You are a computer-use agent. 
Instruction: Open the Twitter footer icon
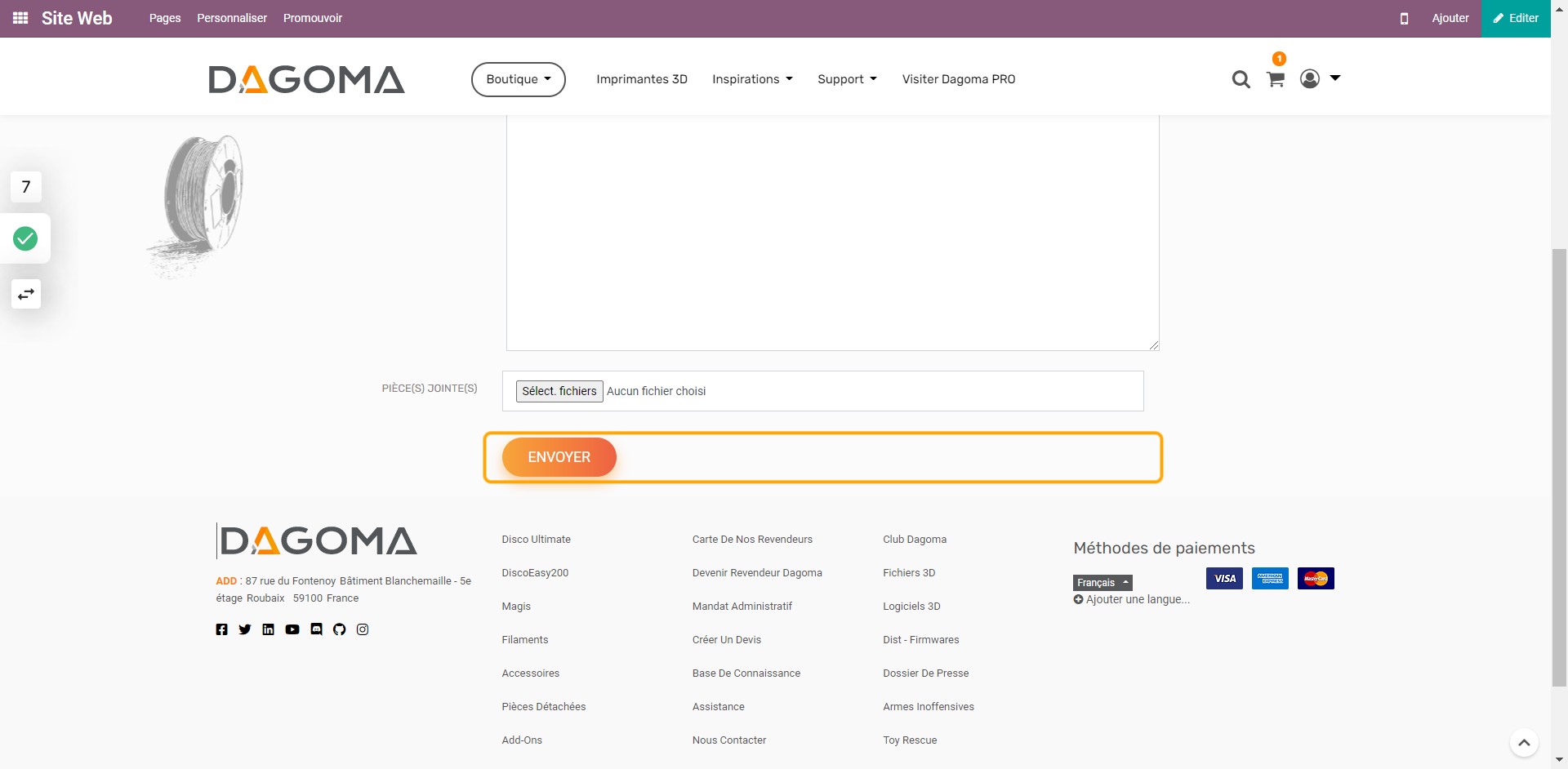pyautogui.click(x=245, y=629)
